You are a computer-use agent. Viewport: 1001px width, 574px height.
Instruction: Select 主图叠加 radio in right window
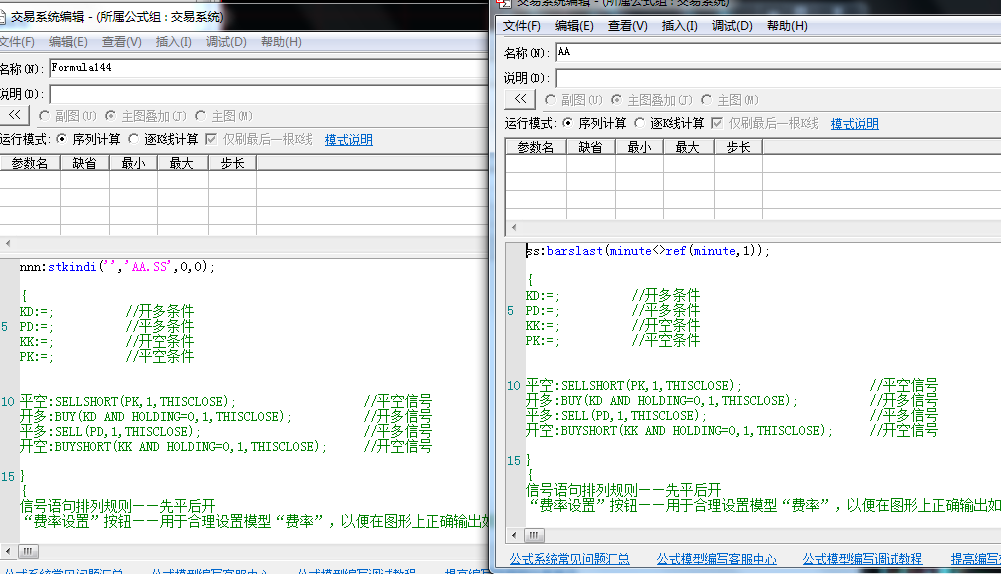pos(616,100)
